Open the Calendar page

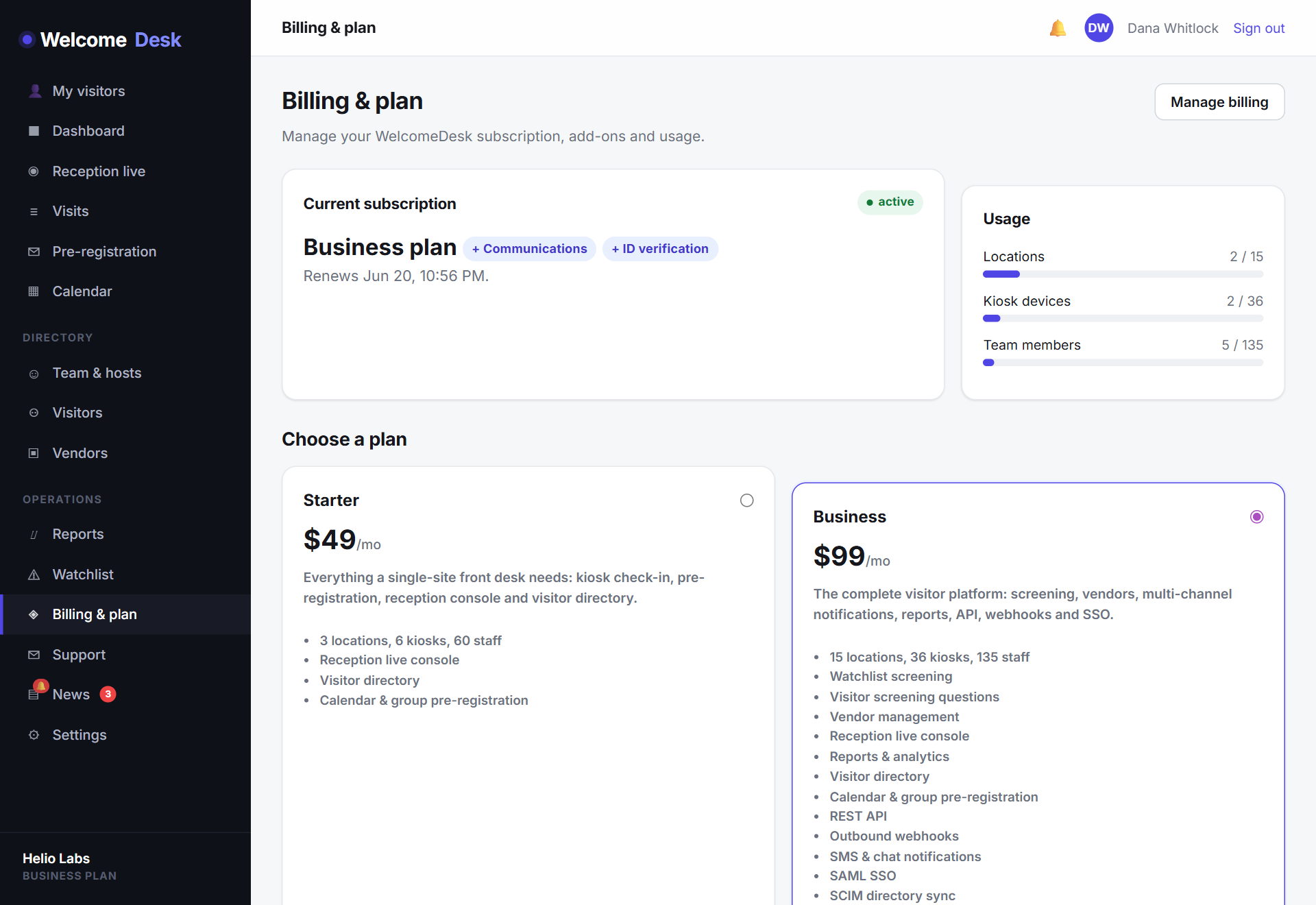pos(125,291)
